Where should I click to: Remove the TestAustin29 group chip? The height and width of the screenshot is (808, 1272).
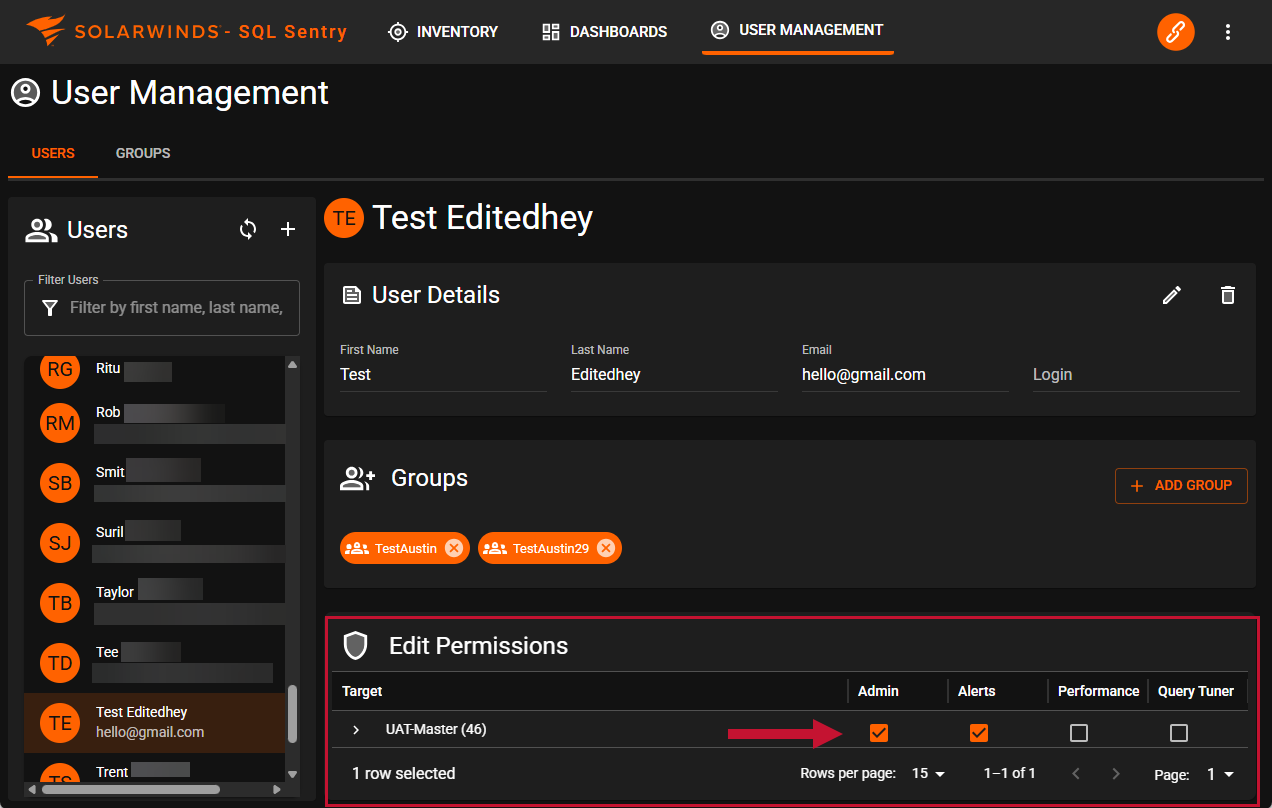pos(606,548)
